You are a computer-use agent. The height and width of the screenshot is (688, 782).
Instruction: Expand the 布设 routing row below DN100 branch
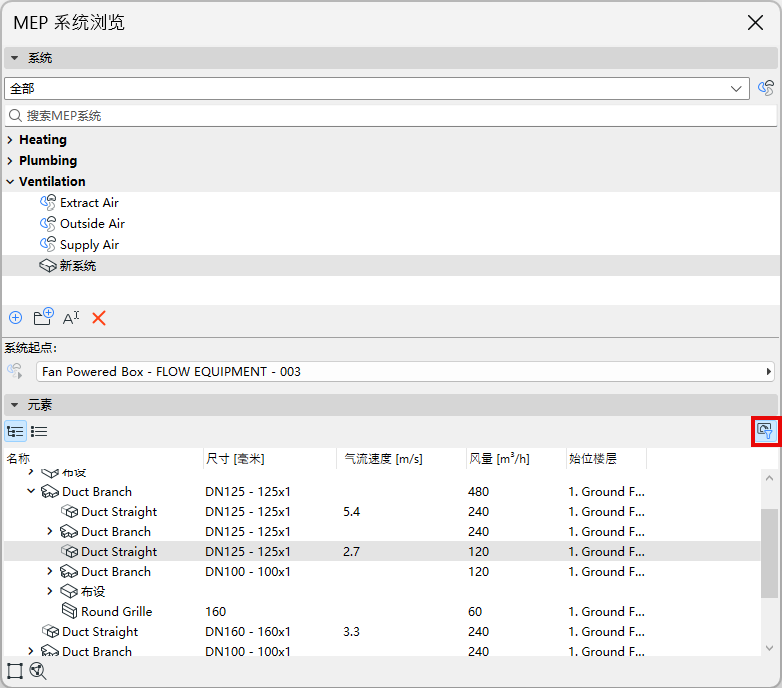coord(49,591)
